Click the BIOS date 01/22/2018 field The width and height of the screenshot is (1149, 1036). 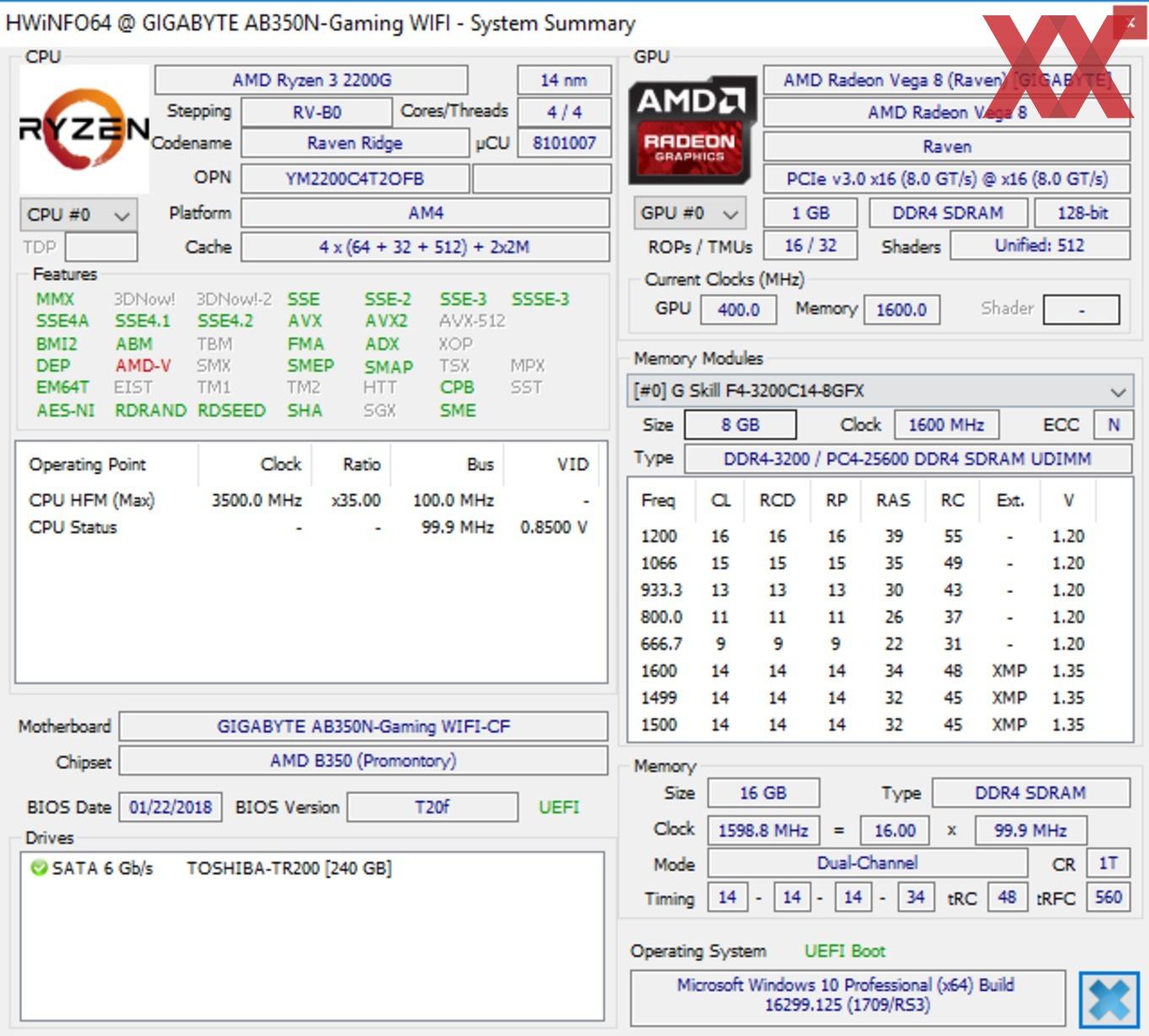click(x=171, y=807)
